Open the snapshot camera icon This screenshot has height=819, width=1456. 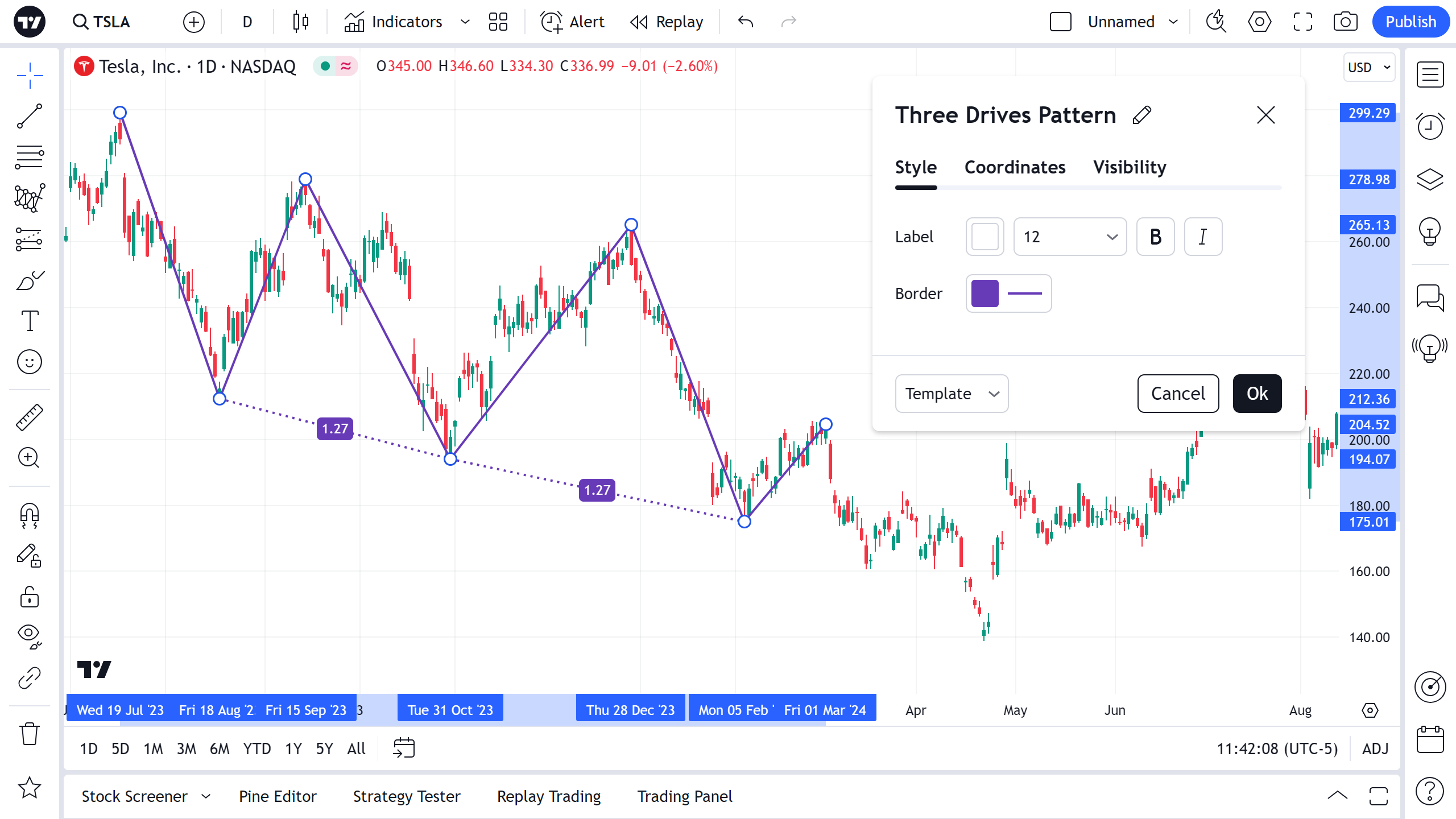(x=1345, y=22)
